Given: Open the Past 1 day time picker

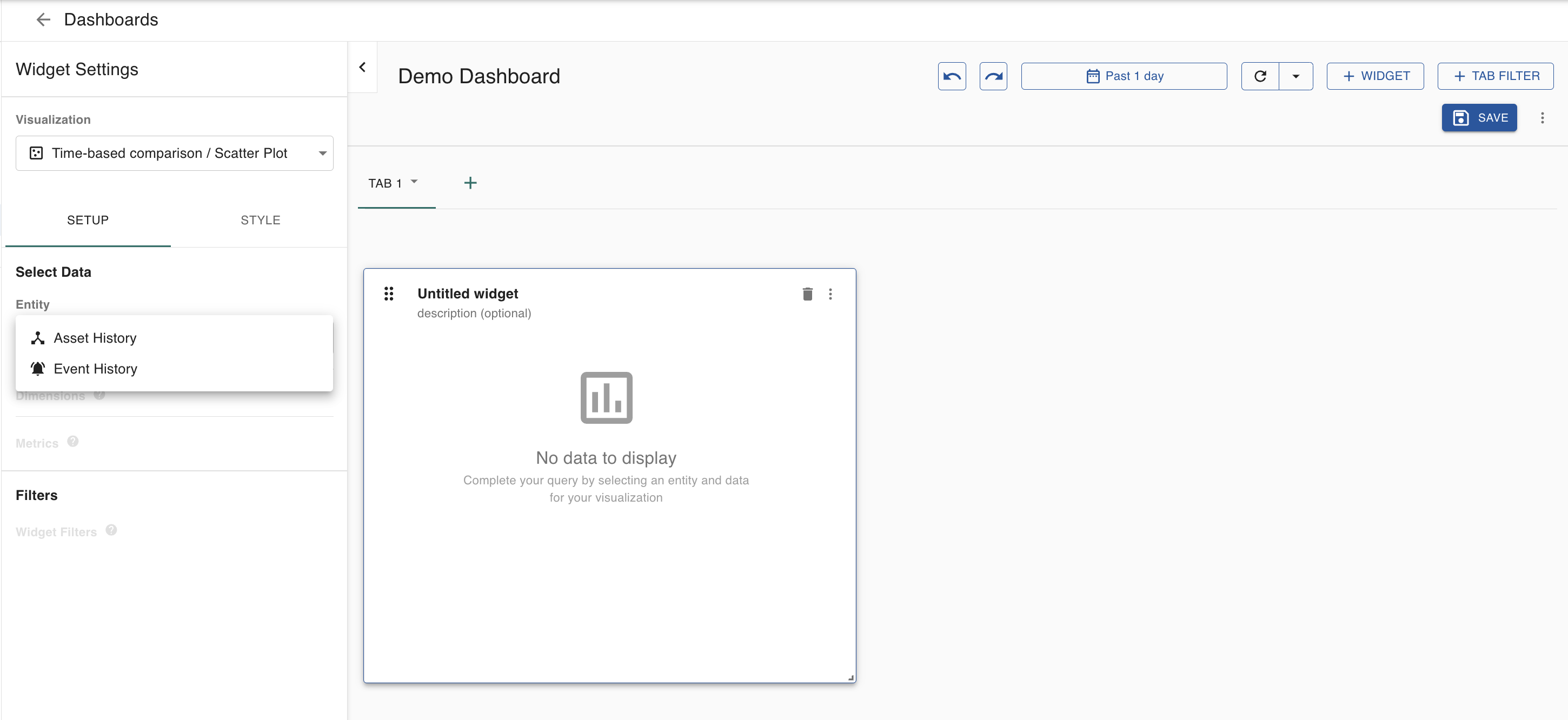Looking at the screenshot, I should (1123, 76).
